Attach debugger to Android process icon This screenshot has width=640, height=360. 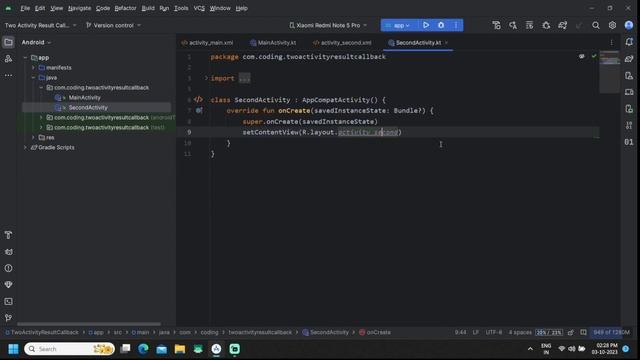(x=546, y=25)
